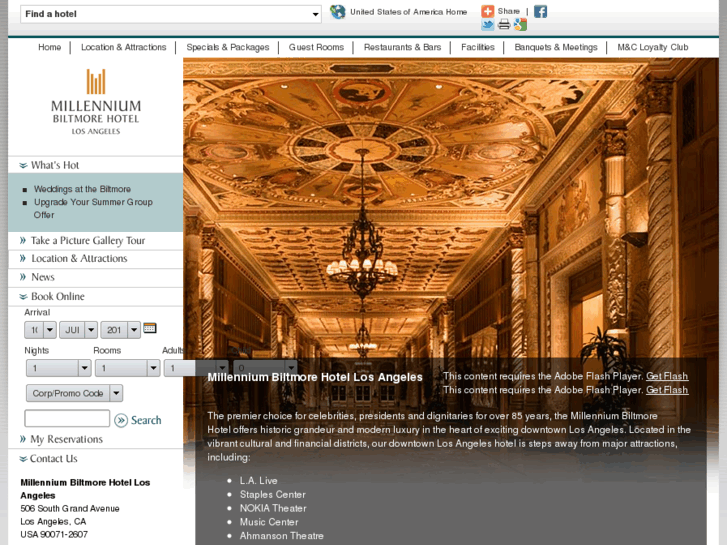Open the Corp/Promo Code dropdown
This screenshot has height=545, width=727.
tap(74, 393)
